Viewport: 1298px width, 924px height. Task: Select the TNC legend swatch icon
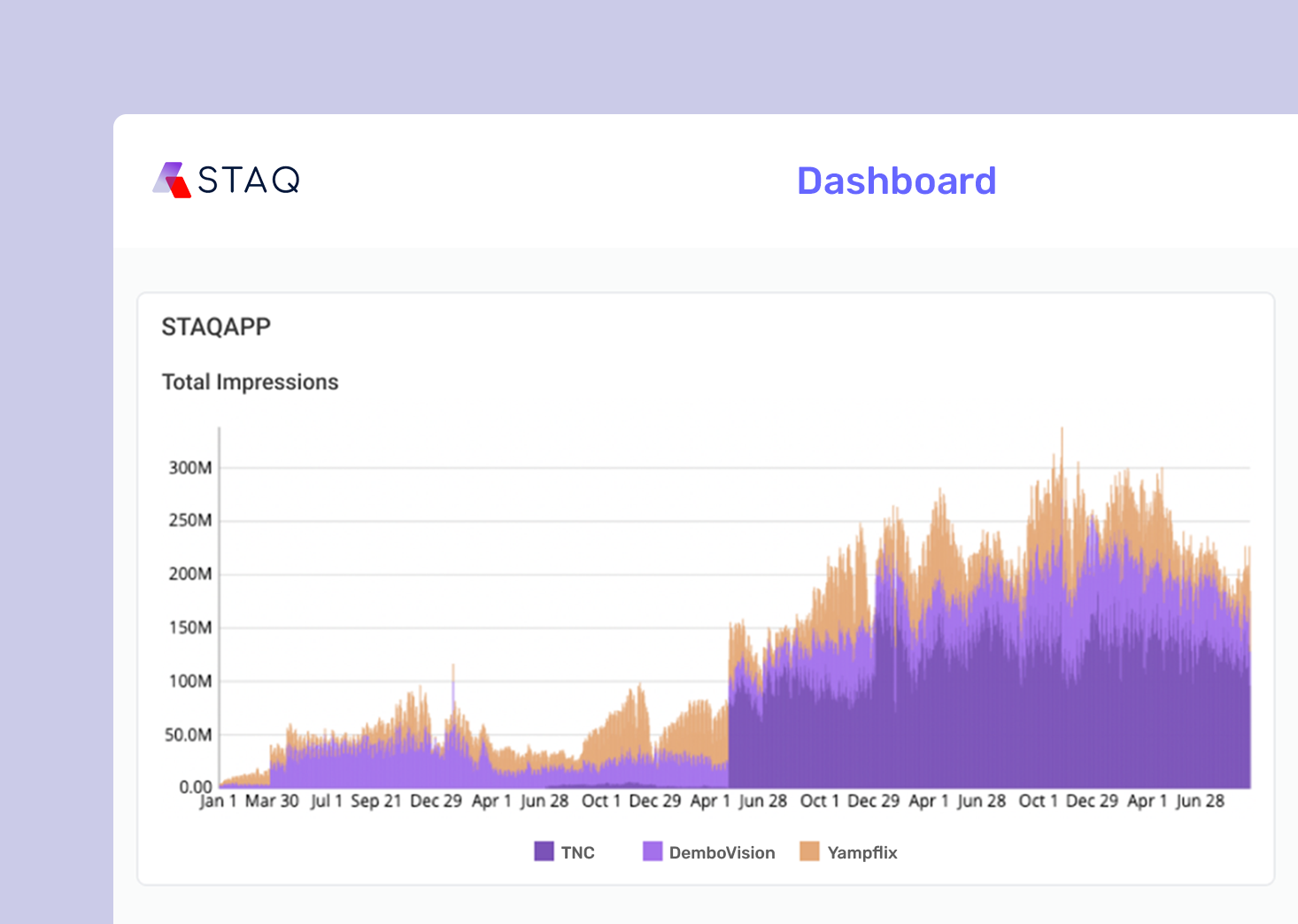543,851
